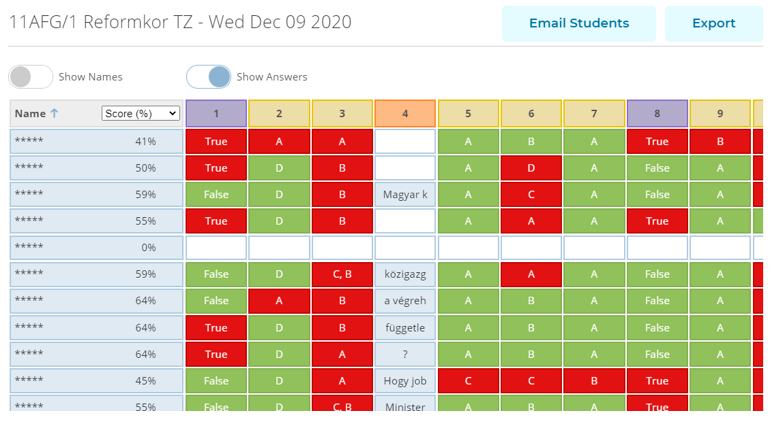772x433 pixels.
Task: Open question 8 purple column header
Action: tap(657, 114)
